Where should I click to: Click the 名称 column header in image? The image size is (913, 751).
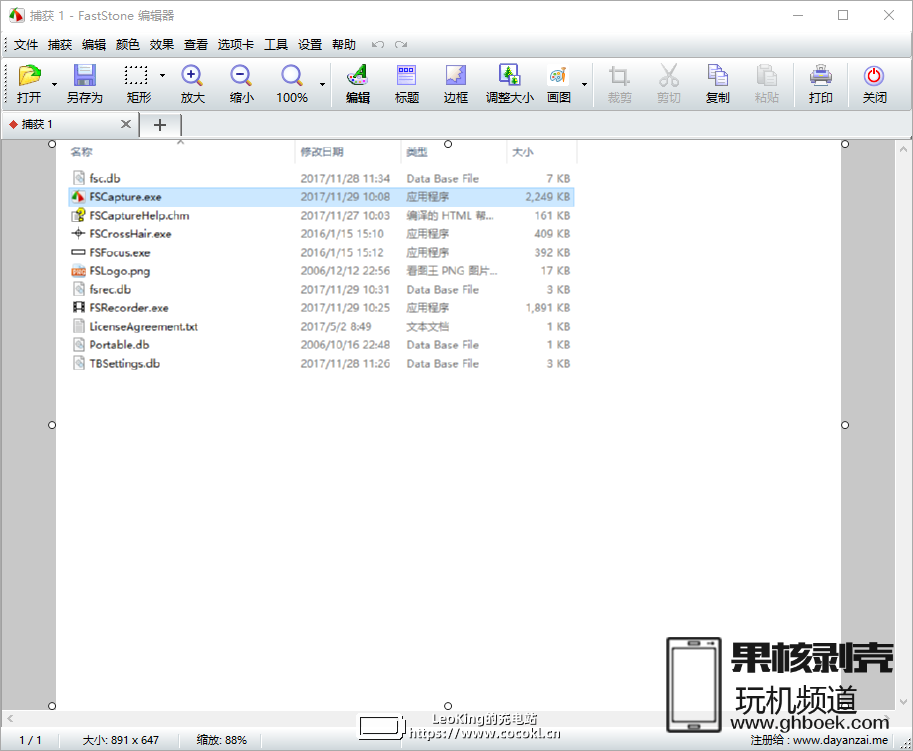tap(82, 152)
